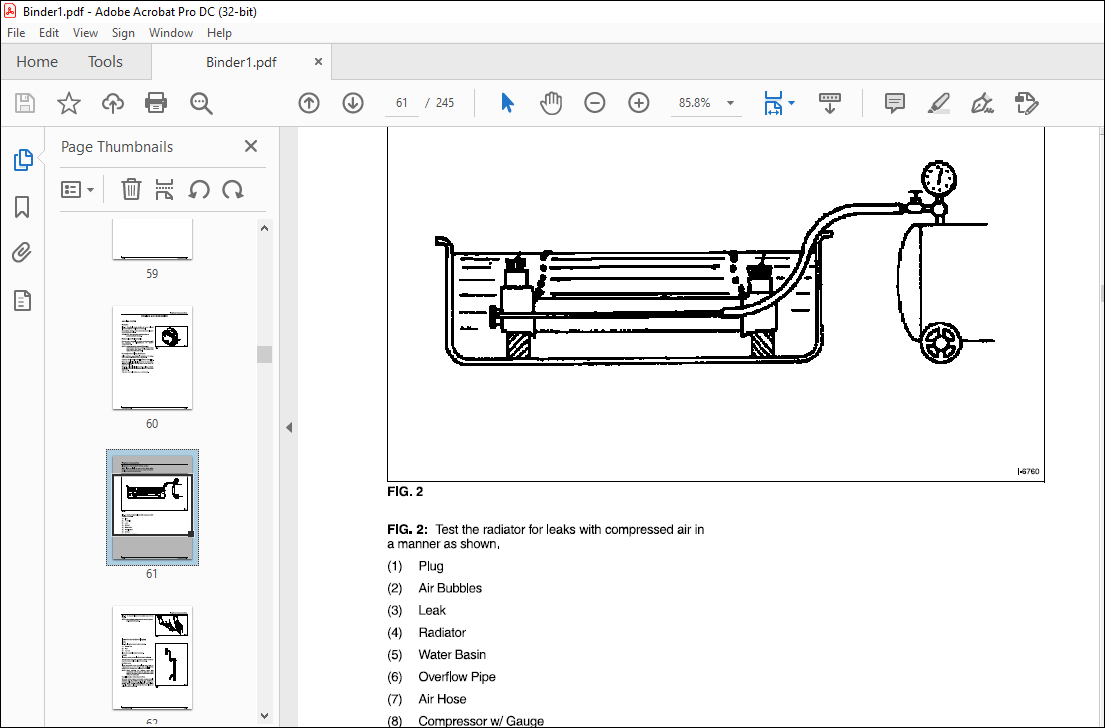Close the Binder1.pdf tab
The image size is (1105, 728).
click(318, 62)
